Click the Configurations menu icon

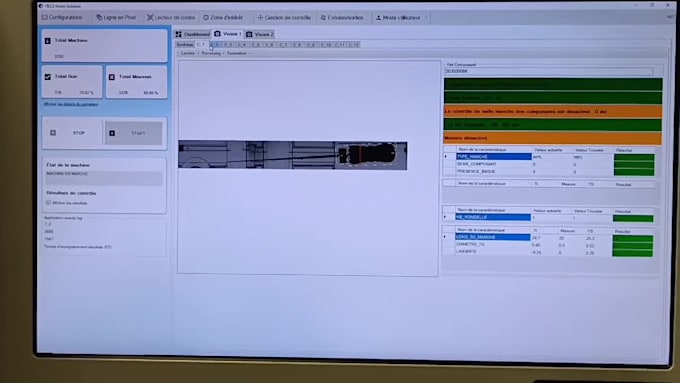45,17
